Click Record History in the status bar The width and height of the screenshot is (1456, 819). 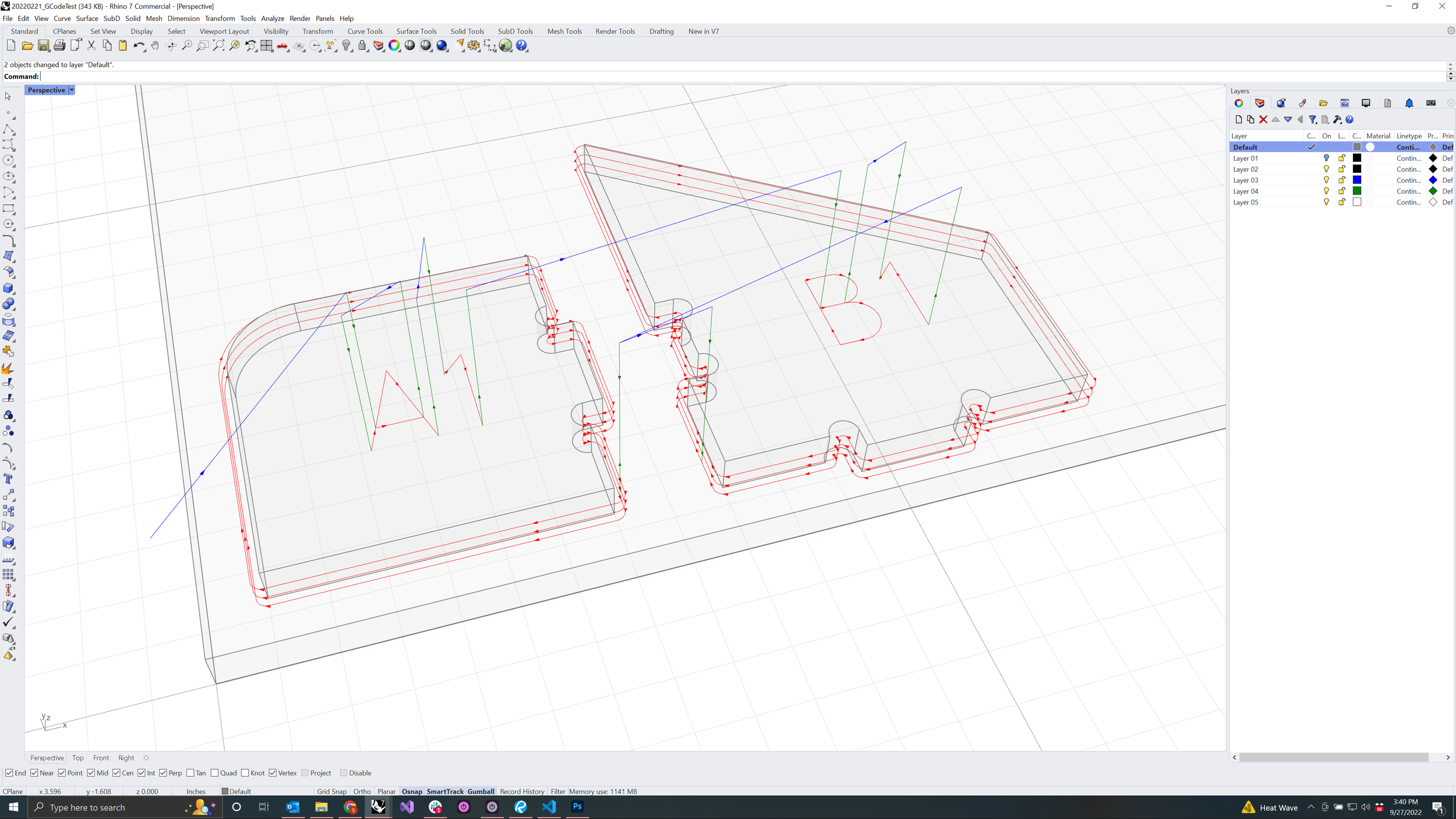[522, 791]
